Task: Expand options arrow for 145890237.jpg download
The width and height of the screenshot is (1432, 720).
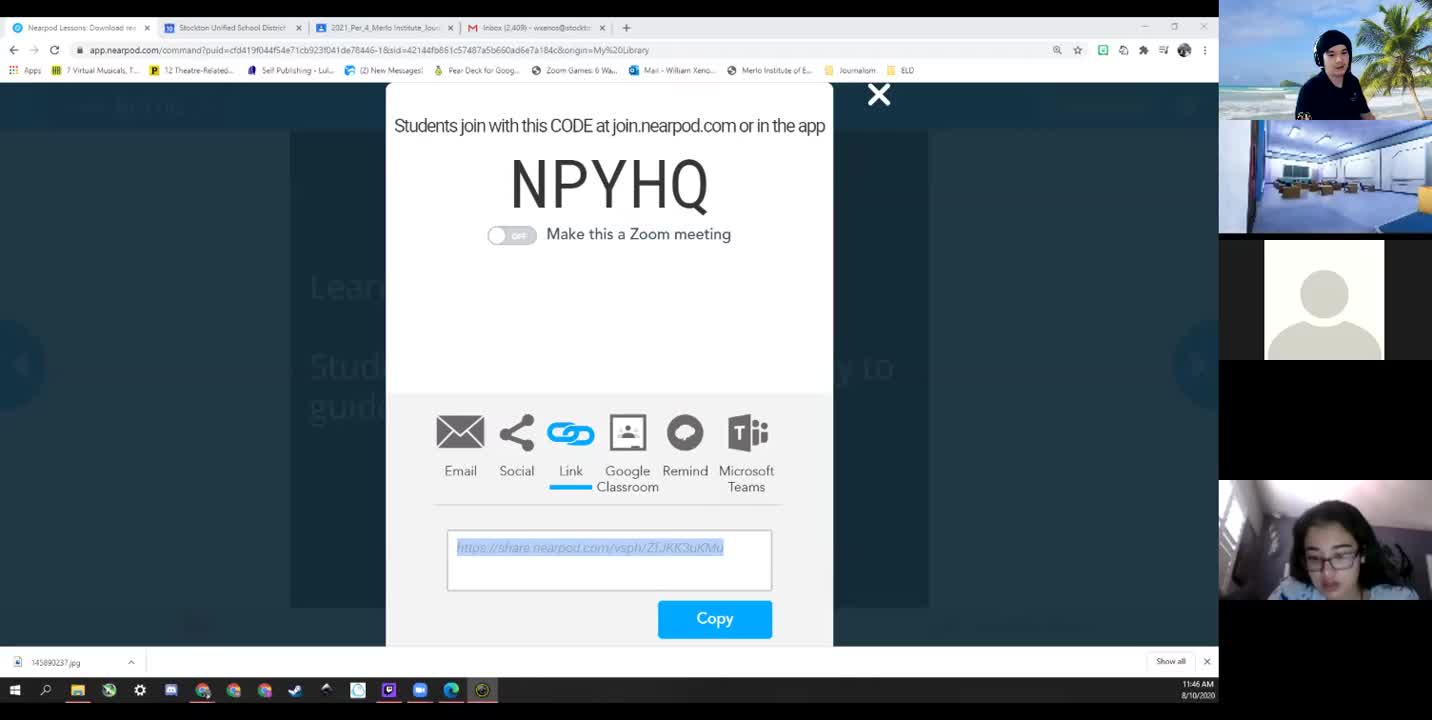Action: tap(131, 662)
